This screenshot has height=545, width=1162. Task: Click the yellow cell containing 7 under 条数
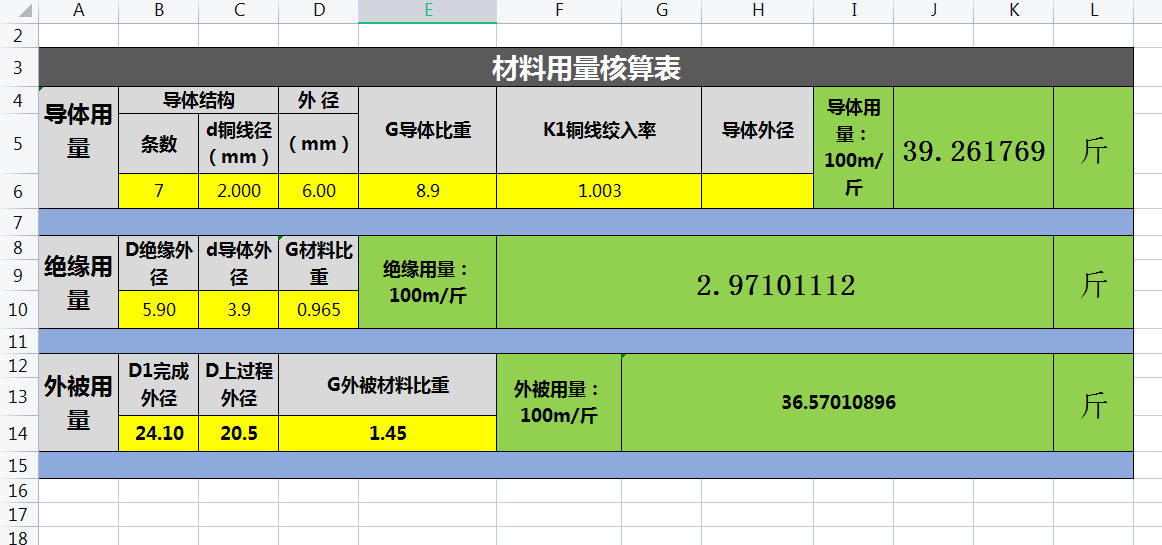(158, 191)
